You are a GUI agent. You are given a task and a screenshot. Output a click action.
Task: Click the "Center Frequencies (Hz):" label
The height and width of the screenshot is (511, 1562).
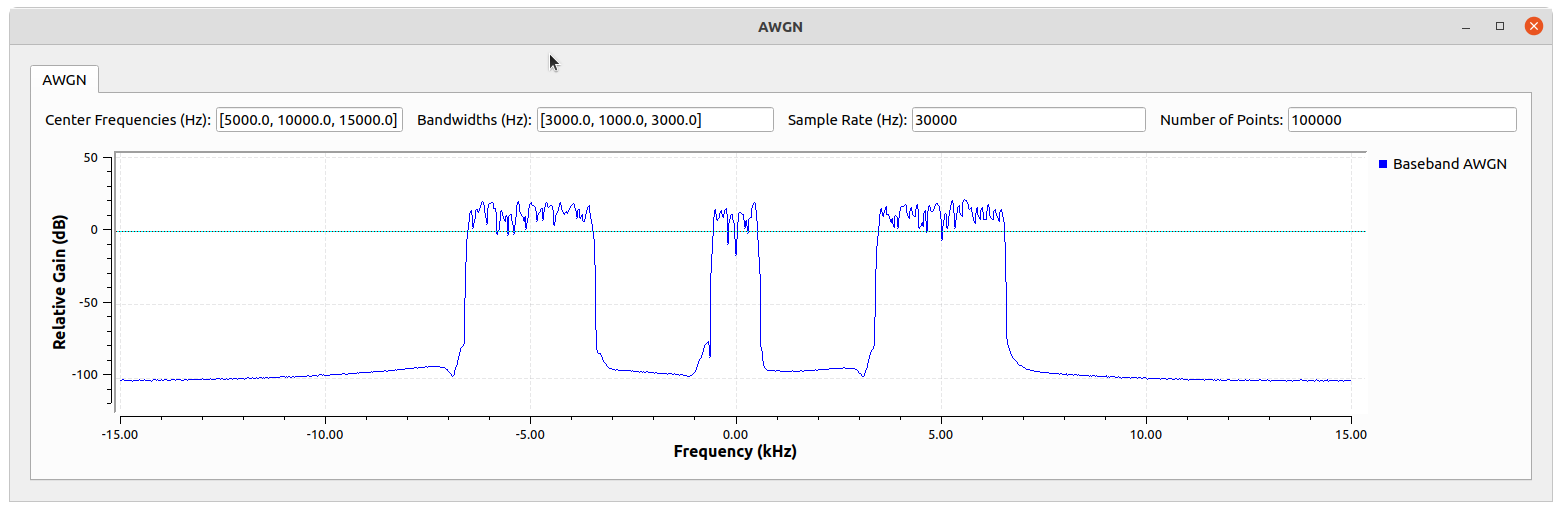click(x=128, y=120)
